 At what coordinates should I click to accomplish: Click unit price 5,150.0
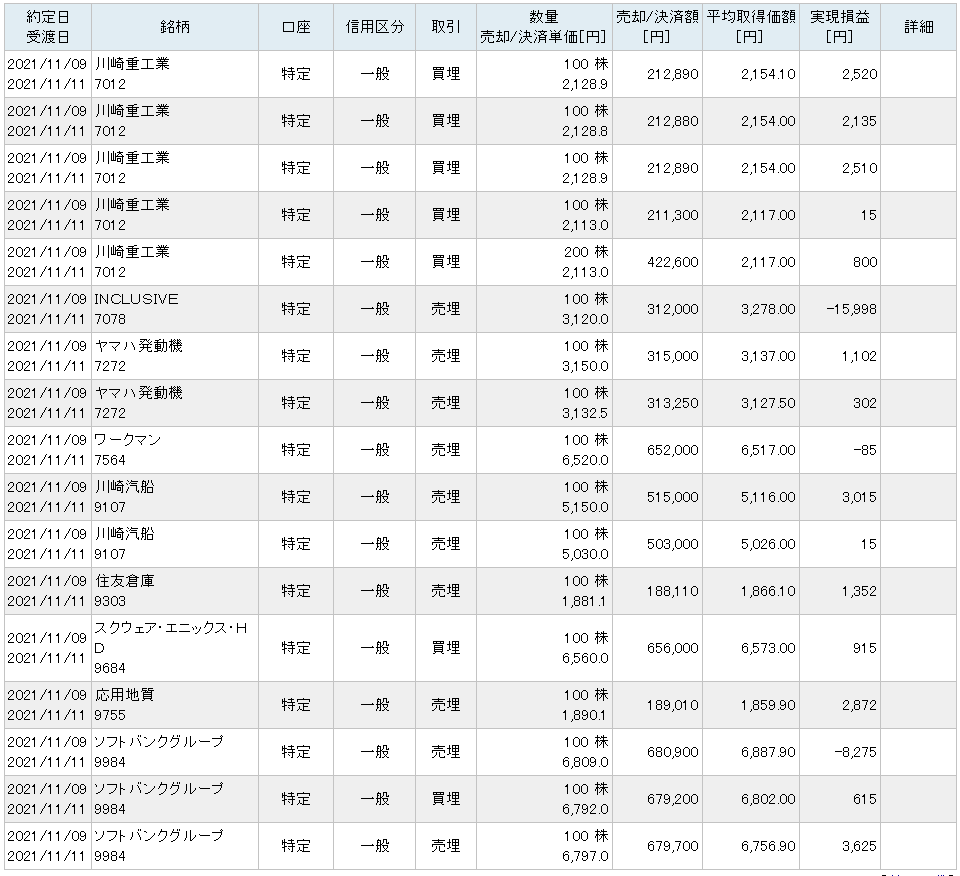585,507
